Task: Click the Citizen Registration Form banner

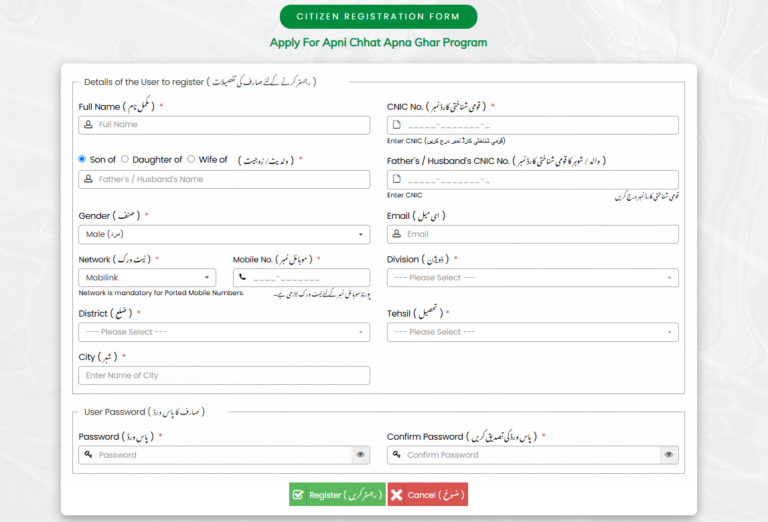Action: pos(378,17)
